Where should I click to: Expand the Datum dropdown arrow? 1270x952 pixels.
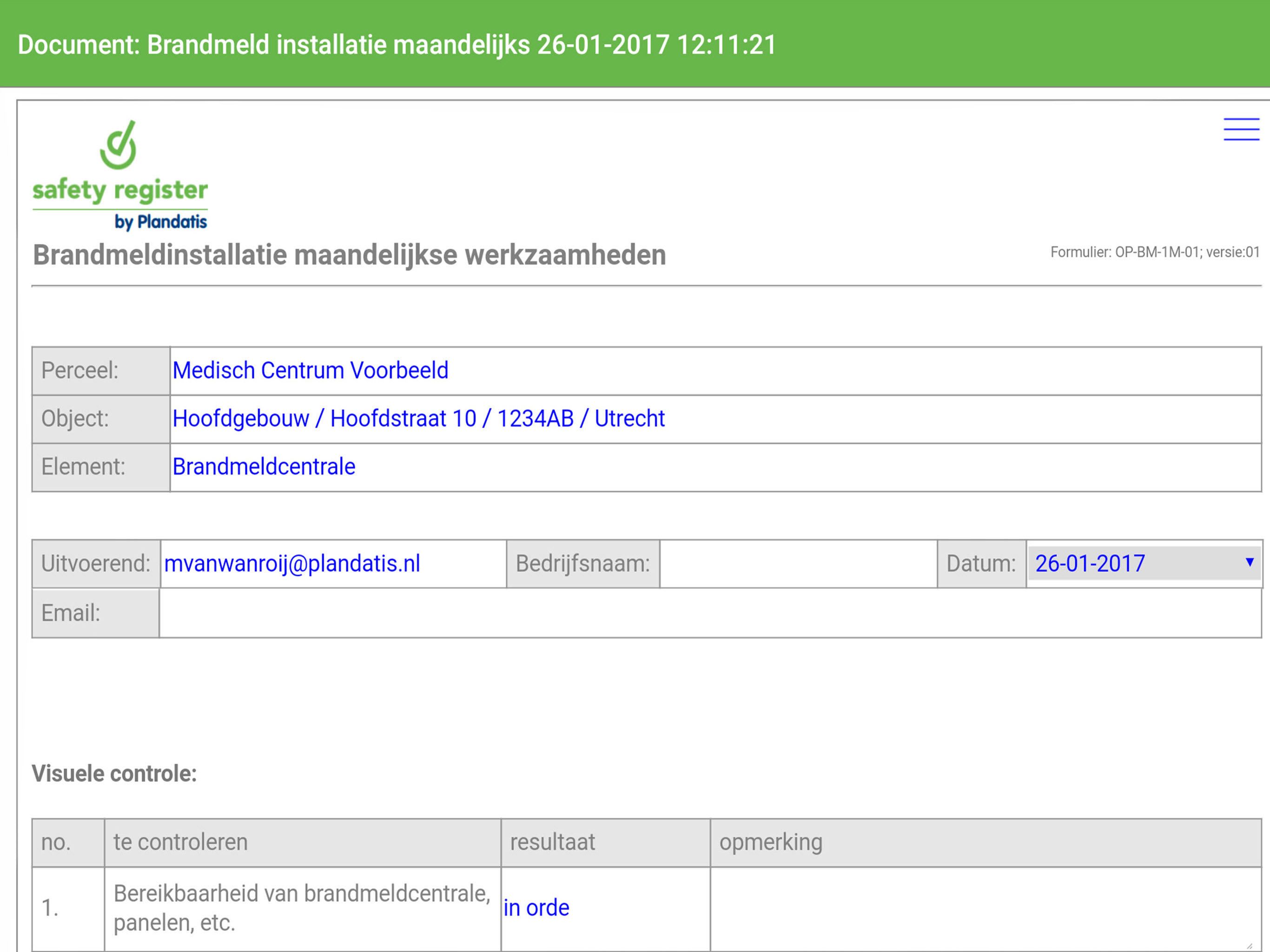[1250, 562]
